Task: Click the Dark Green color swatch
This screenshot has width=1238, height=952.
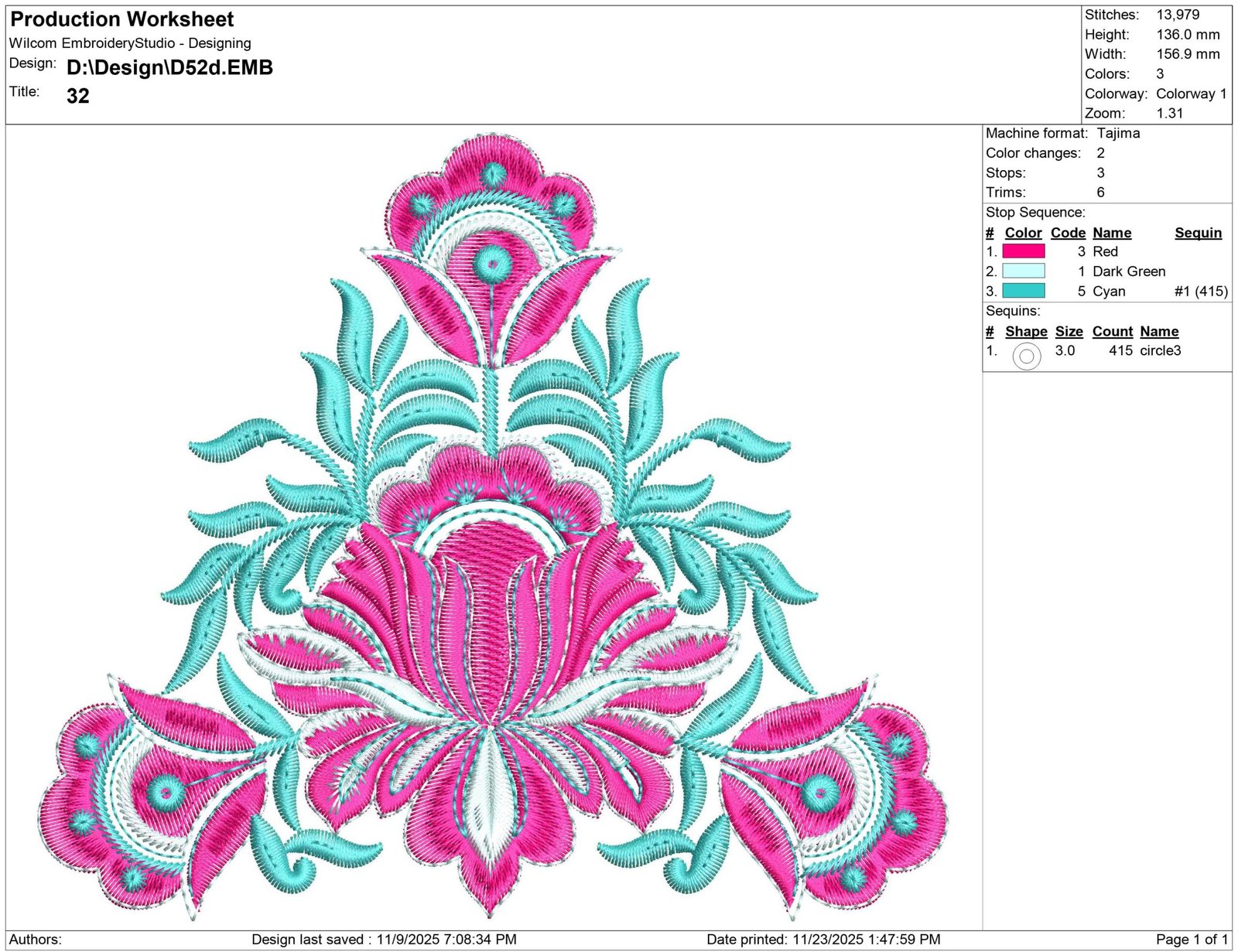Action: [x=1023, y=271]
